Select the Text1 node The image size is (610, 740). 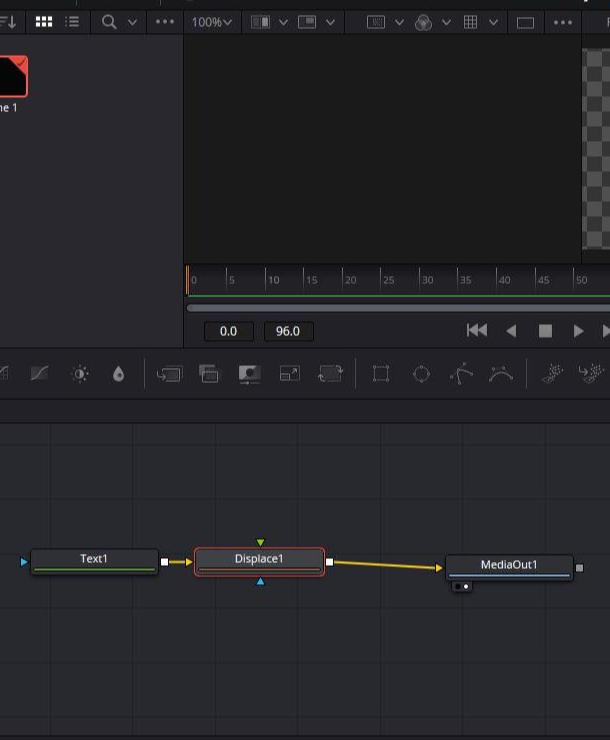pyautogui.click(x=94, y=562)
